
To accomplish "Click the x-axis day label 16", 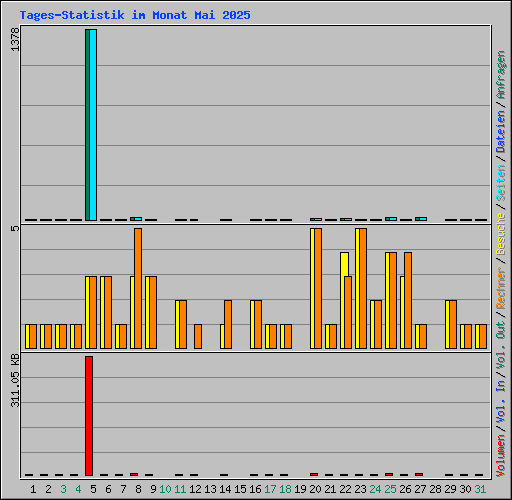I will tap(255, 489).
